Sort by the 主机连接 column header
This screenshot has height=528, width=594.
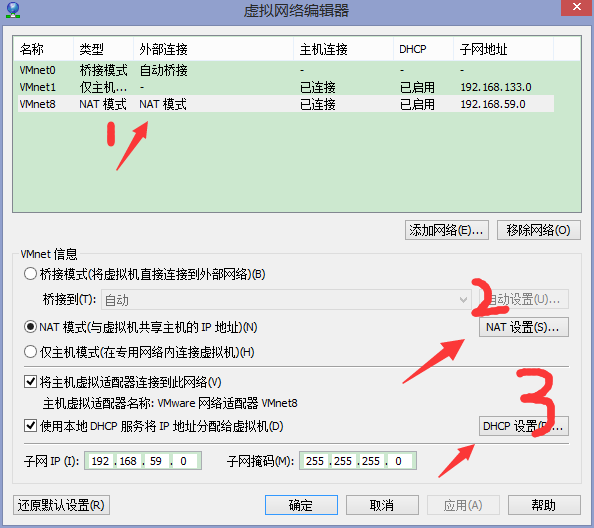pos(343,49)
